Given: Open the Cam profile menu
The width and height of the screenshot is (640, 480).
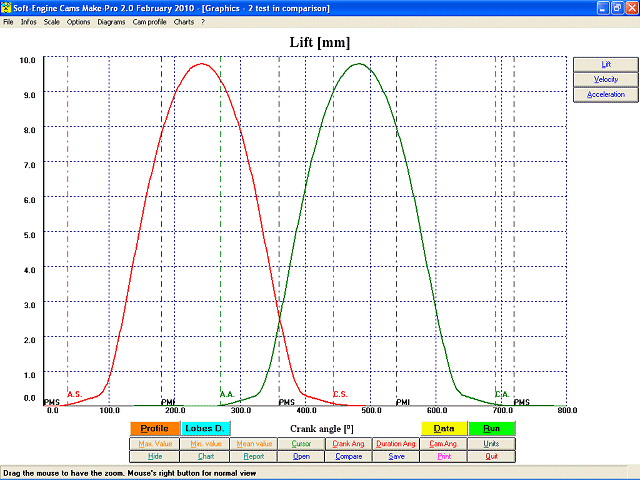Looking at the screenshot, I should pos(149,22).
